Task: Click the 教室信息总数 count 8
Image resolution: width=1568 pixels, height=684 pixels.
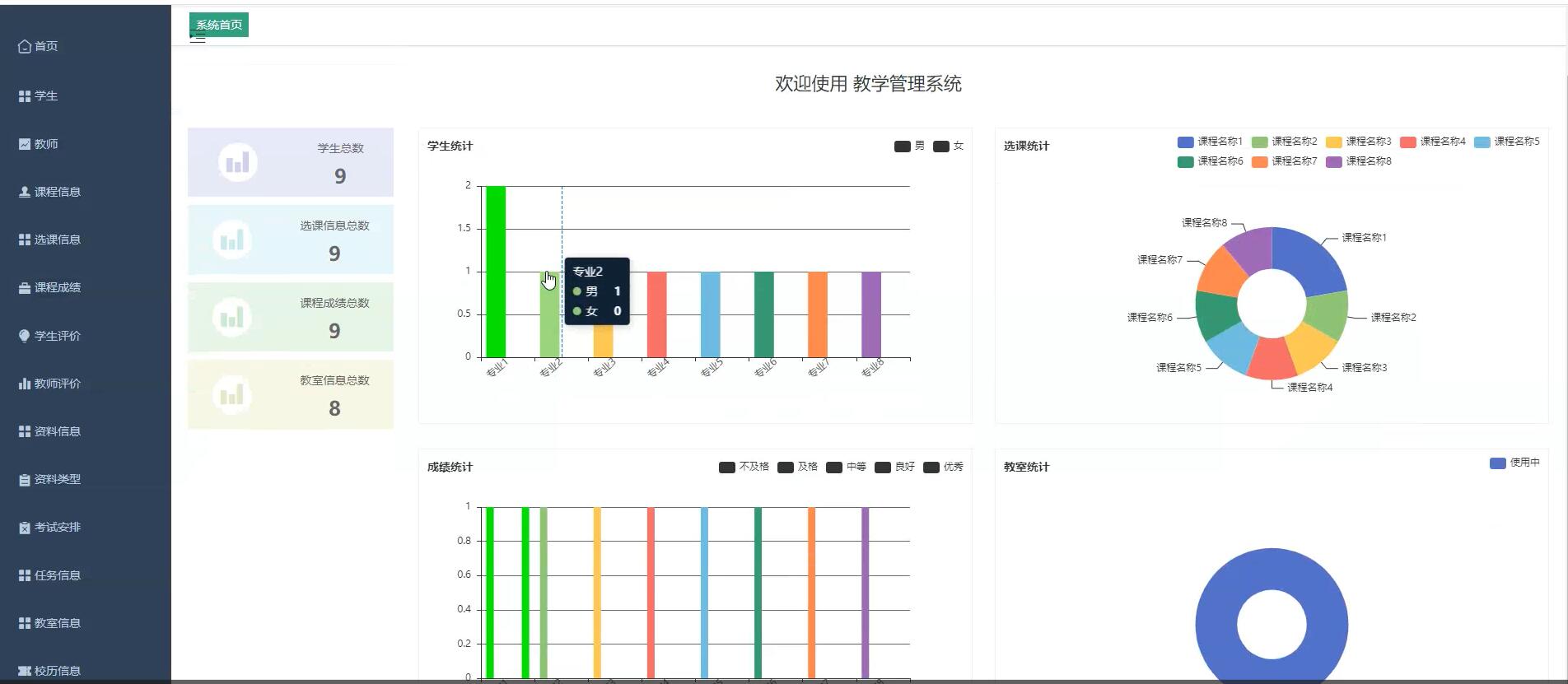Action: 334,408
